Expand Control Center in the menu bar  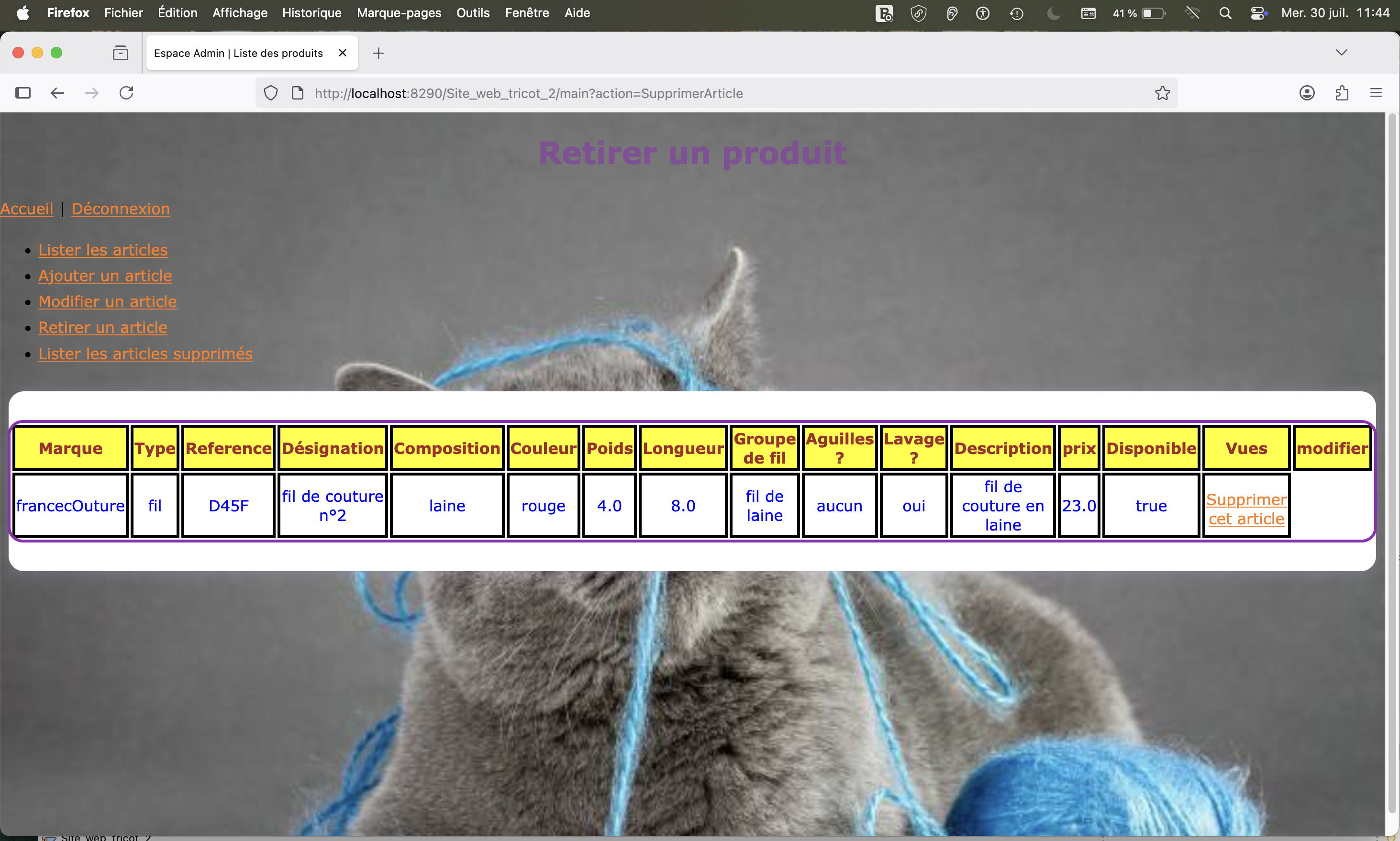click(x=1259, y=12)
